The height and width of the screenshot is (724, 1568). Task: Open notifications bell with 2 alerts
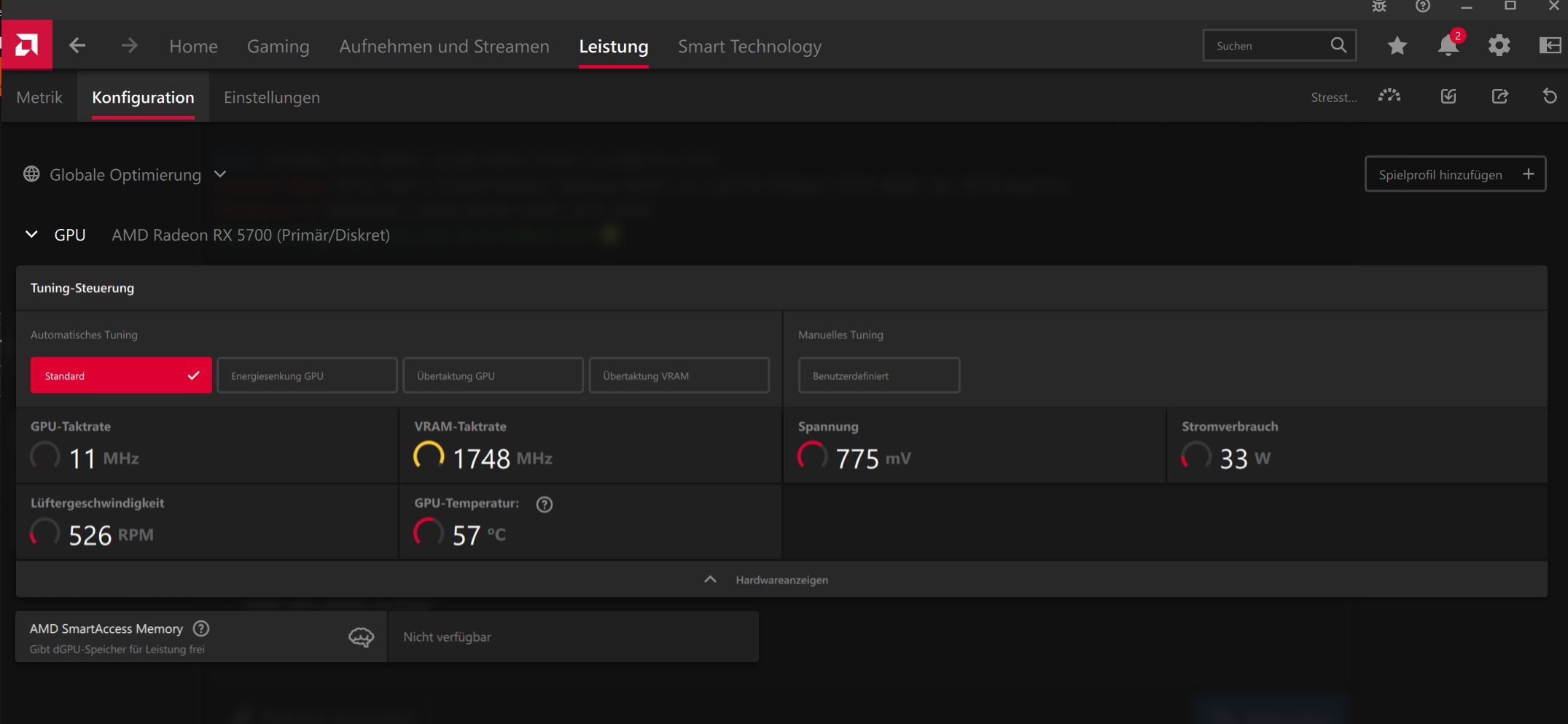(x=1449, y=44)
